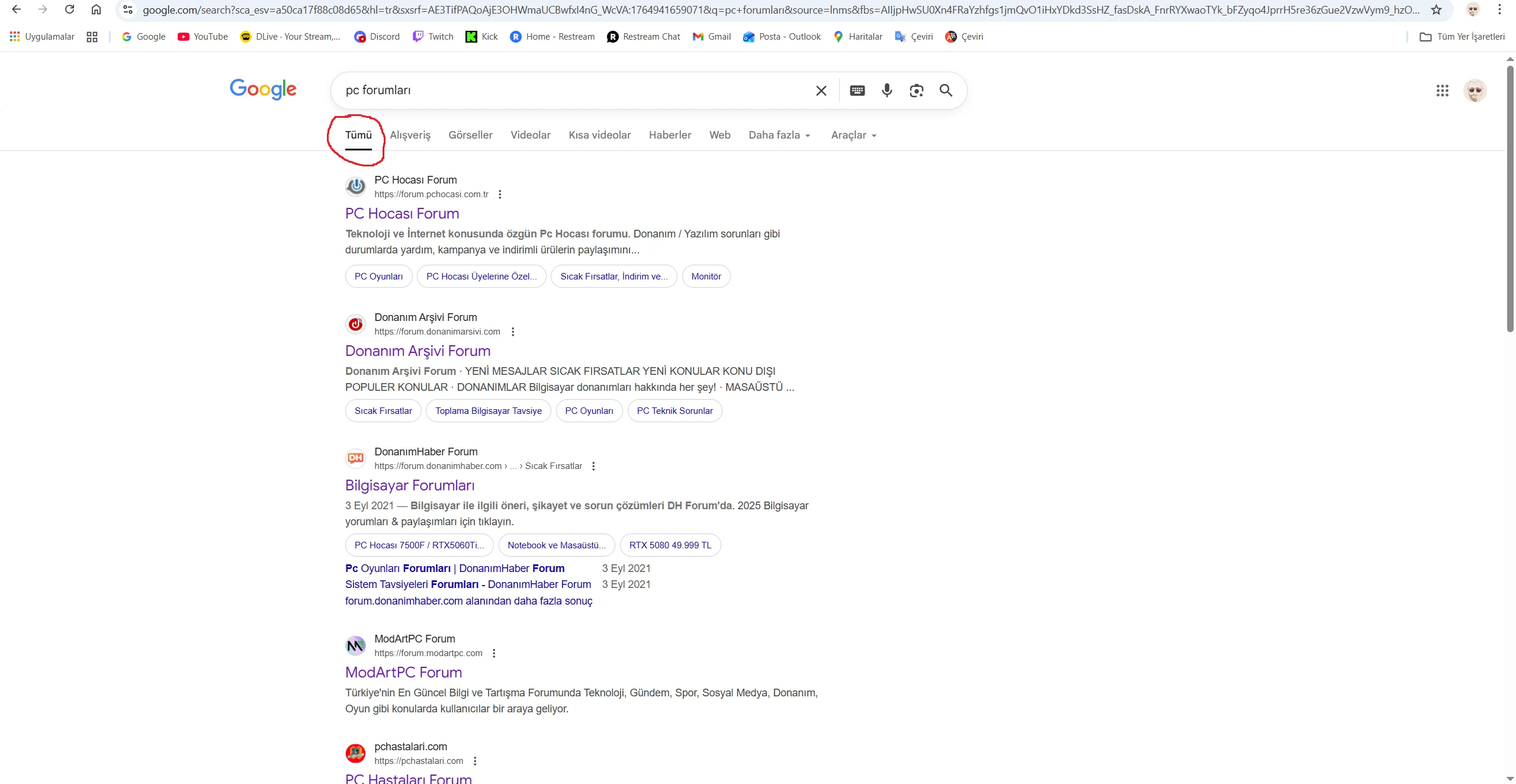Bookmark this page with star icon
Image resolution: width=1516 pixels, height=784 pixels.
click(x=1436, y=9)
